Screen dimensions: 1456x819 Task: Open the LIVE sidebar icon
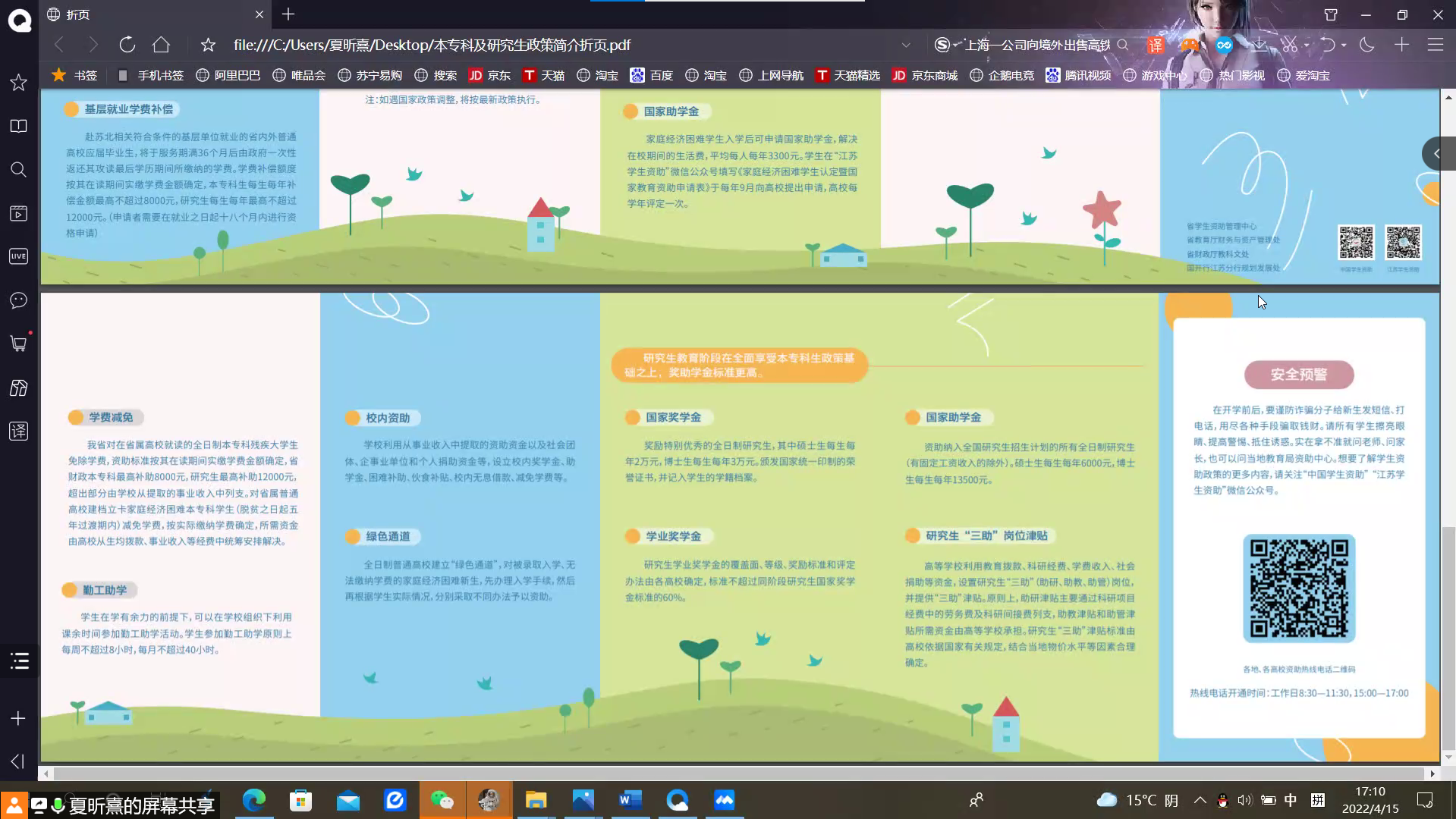tap(18, 256)
